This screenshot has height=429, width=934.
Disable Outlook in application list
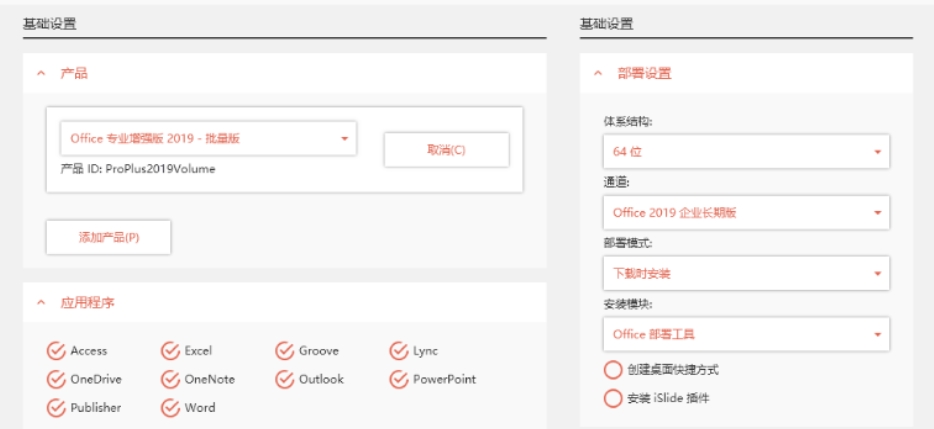click(284, 379)
